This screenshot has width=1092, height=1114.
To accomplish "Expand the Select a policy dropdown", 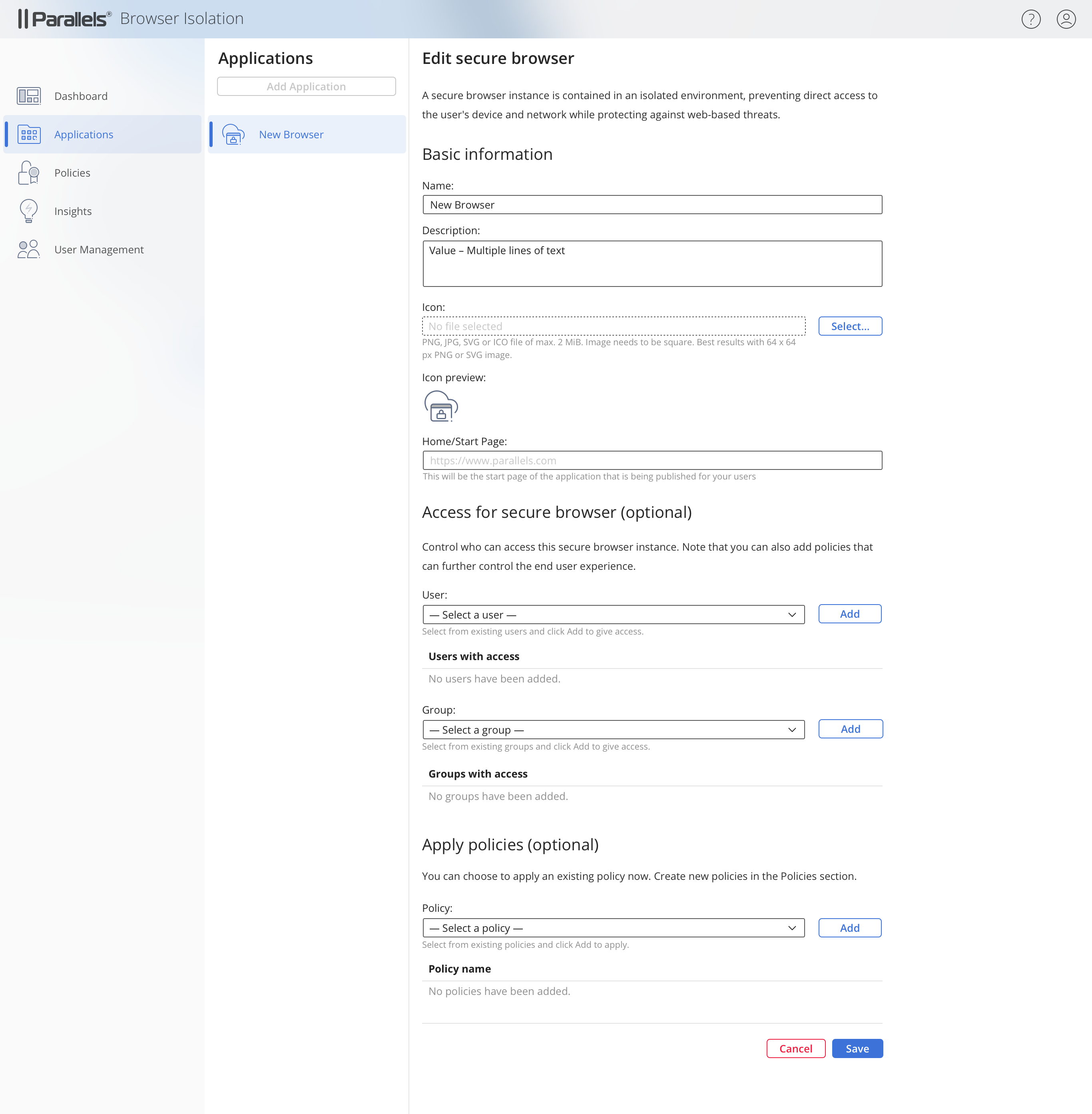I will (x=613, y=928).
